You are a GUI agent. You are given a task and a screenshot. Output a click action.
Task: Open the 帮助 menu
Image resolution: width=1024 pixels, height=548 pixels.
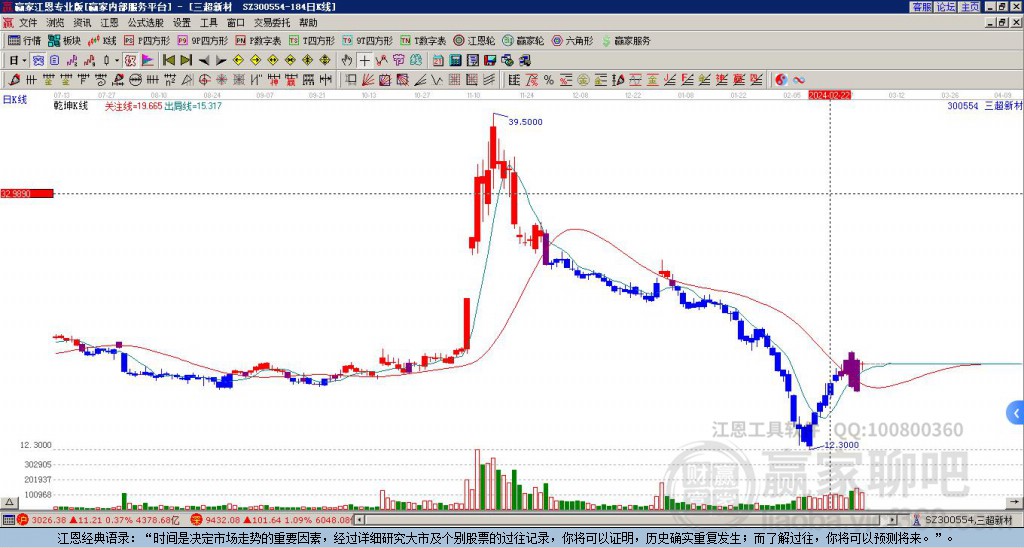click(x=308, y=23)
